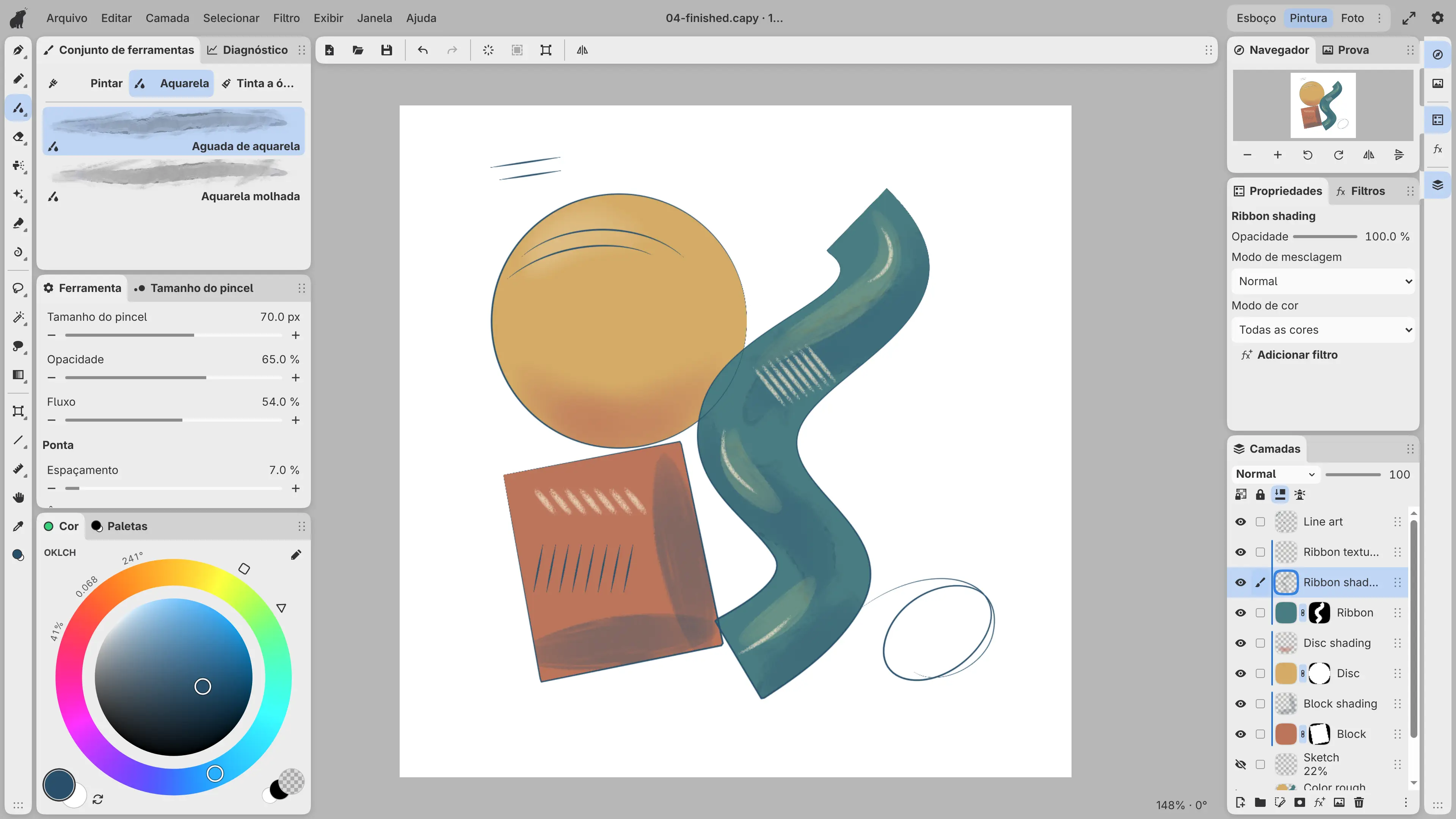
Task: Select the hand pan tool
Action: (x=18, y=497)
